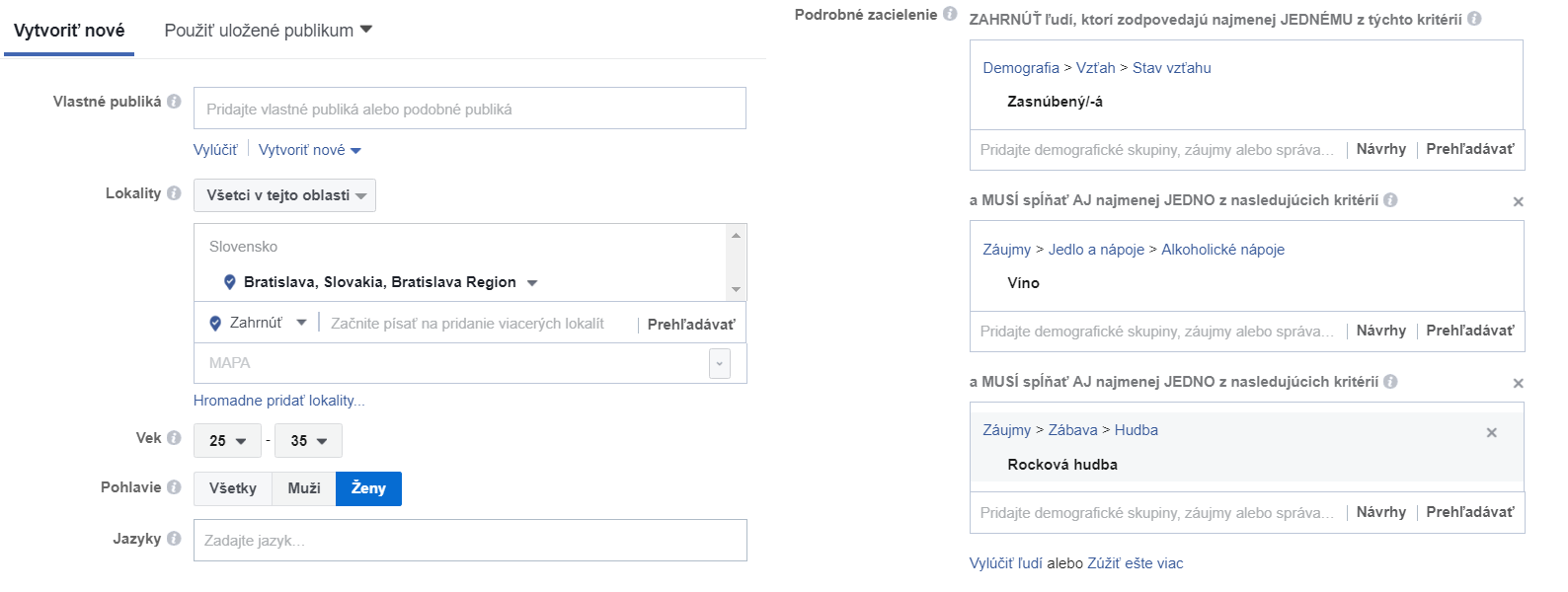Viewport: 1568px width, 592px height.
Task: Open Použiť uložené publikum tab
Action: click(269, 31)
